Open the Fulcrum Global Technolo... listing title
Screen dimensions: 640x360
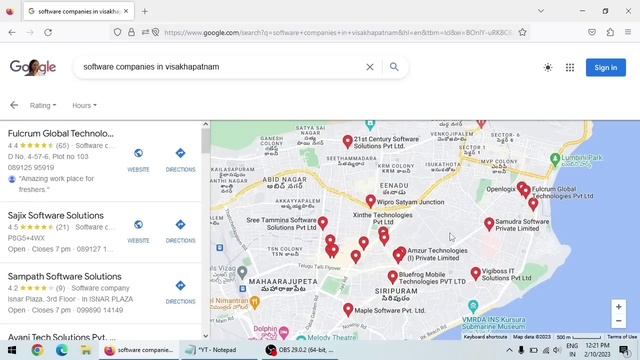click(x=61, y=133)
